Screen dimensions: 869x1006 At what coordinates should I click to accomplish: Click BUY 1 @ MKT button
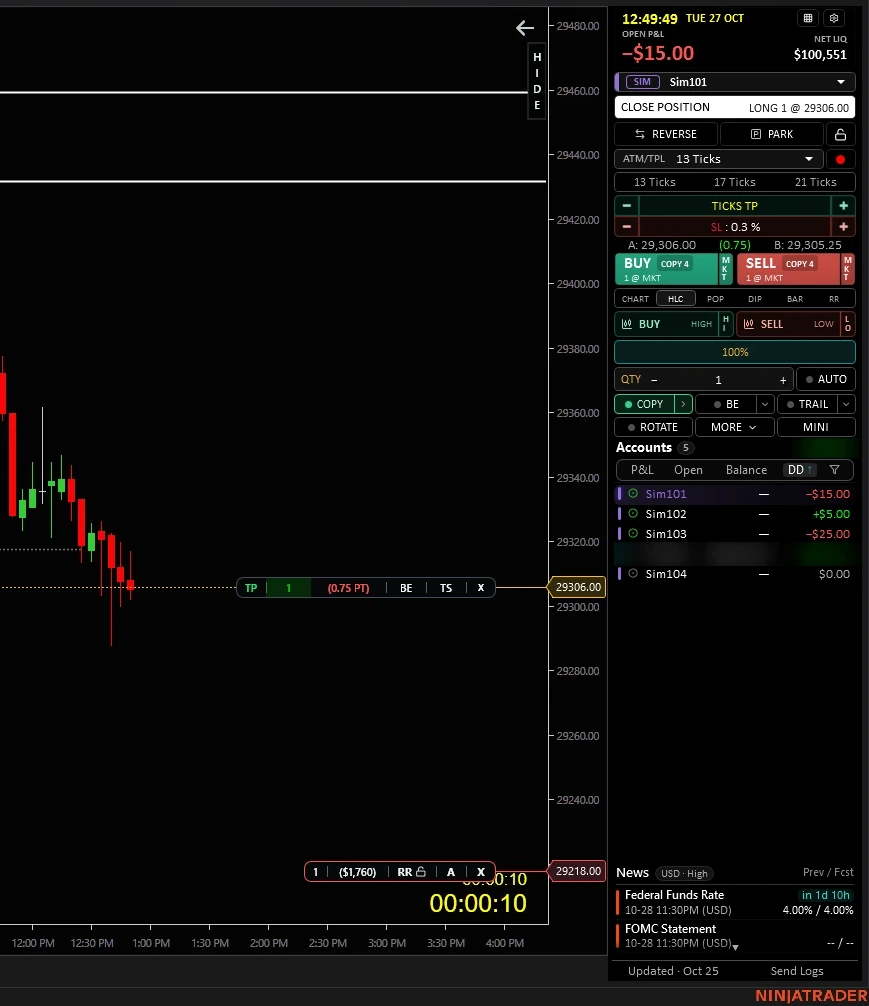[666, 269]
